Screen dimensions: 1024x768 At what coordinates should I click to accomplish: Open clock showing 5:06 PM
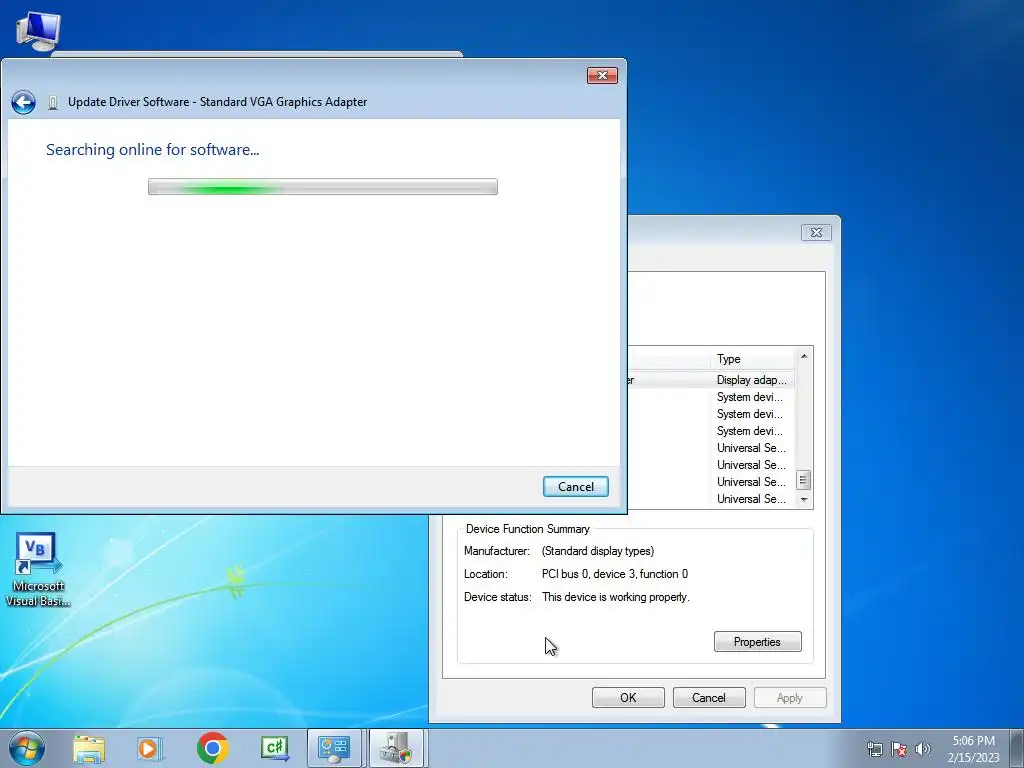tap(973, 749)
